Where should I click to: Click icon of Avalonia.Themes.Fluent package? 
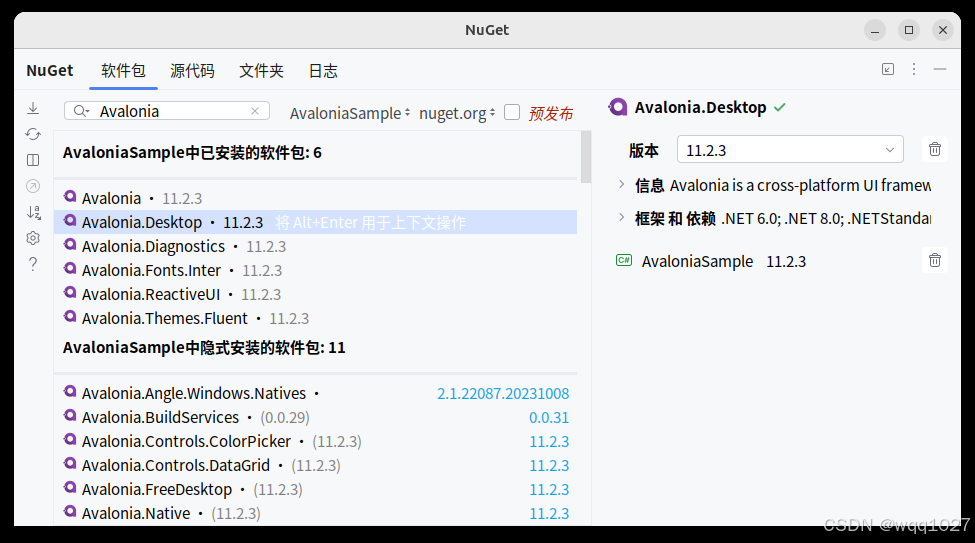click(70, 317)
